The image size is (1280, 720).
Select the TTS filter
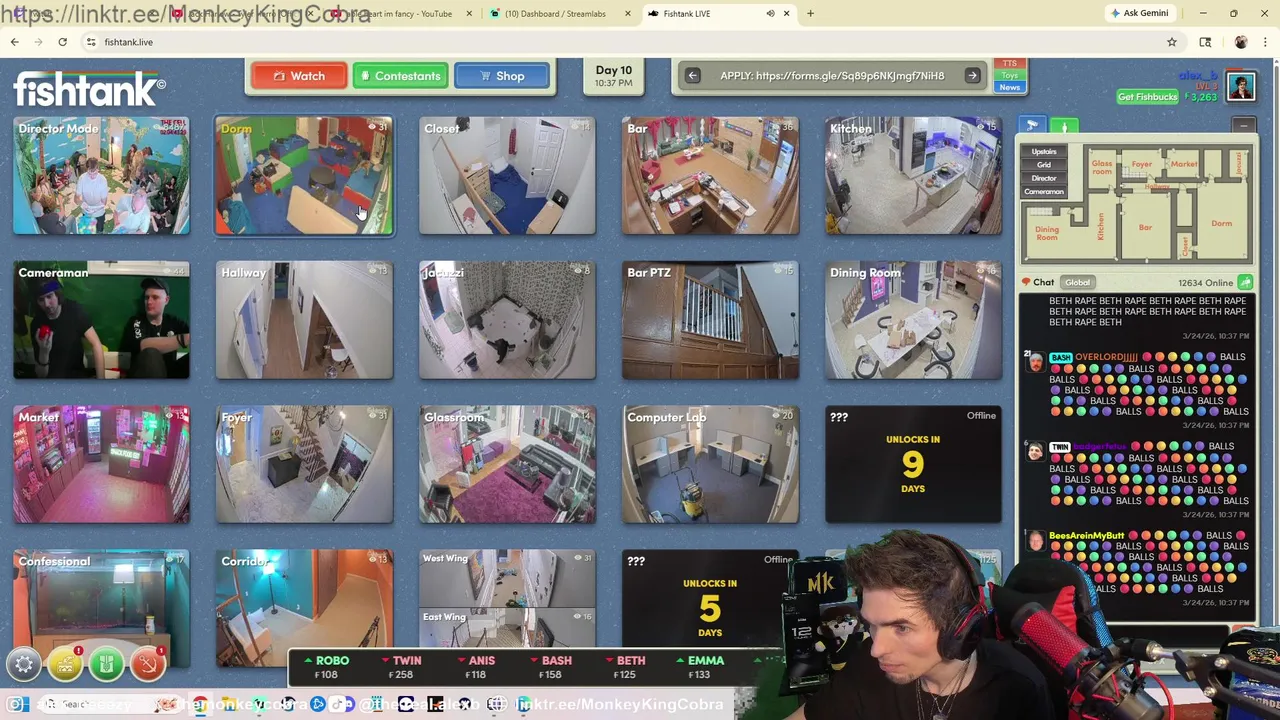click(x=1009, y=64)
